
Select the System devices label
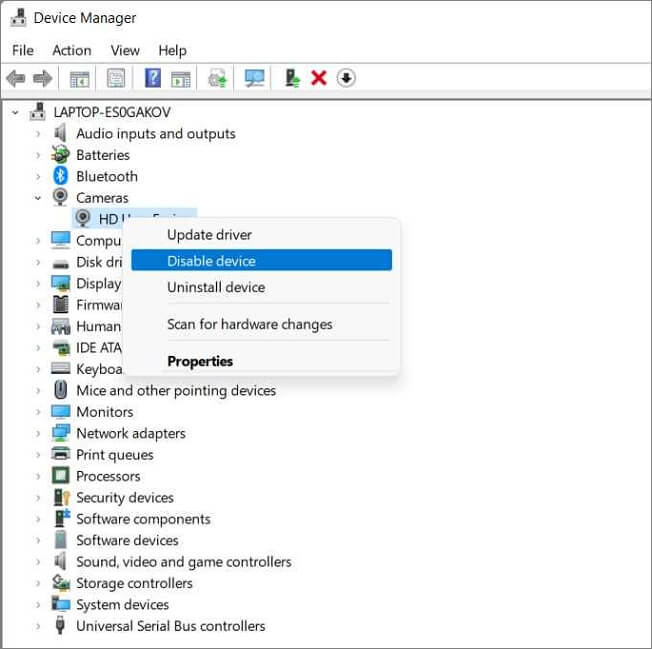click(122, 604)
